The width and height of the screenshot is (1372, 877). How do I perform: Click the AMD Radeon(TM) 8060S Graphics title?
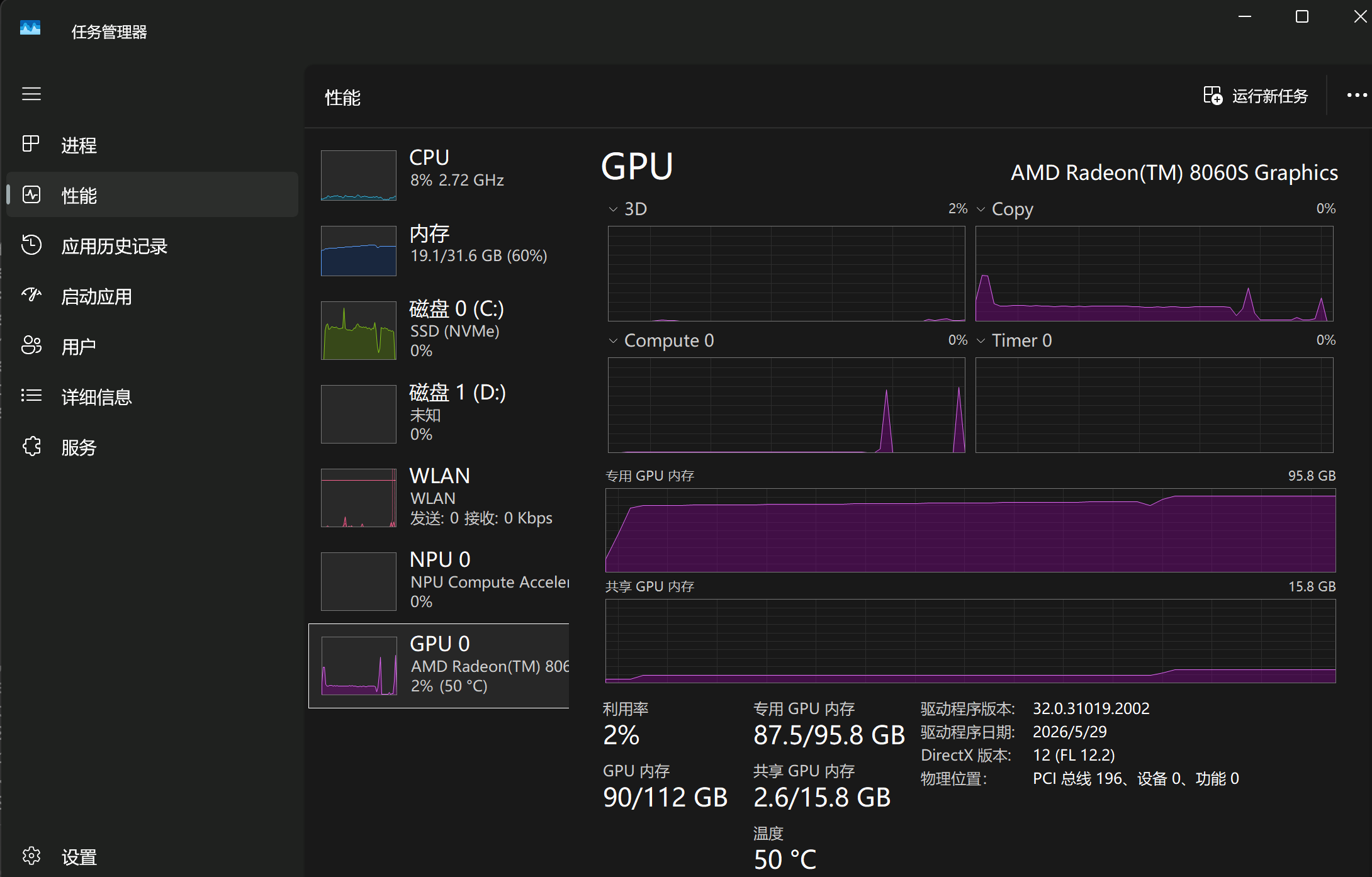click(1174, 172)
